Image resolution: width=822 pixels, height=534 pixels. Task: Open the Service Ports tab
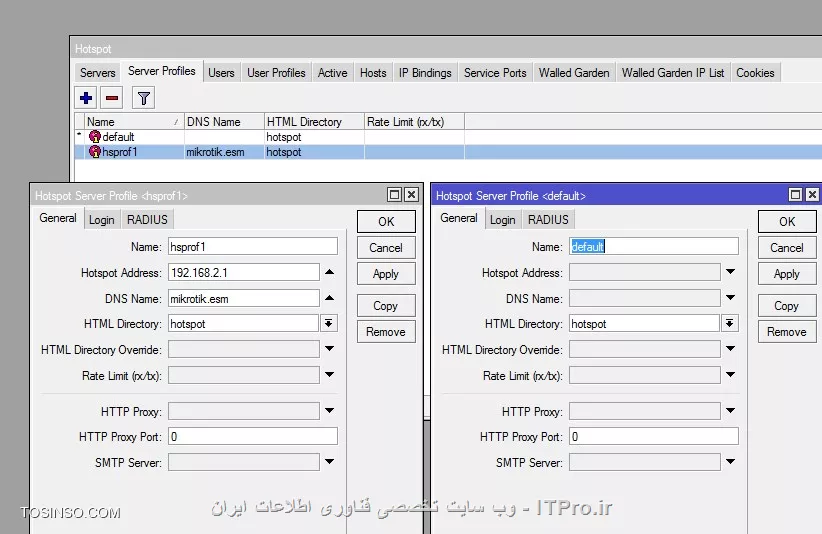[495, 73]
